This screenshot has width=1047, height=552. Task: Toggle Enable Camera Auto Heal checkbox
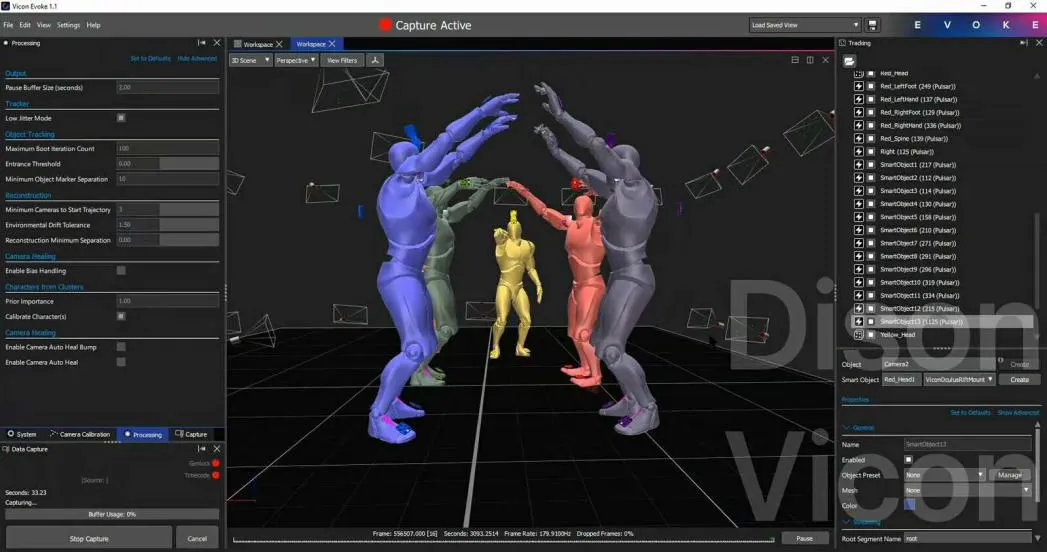point(121,362)
